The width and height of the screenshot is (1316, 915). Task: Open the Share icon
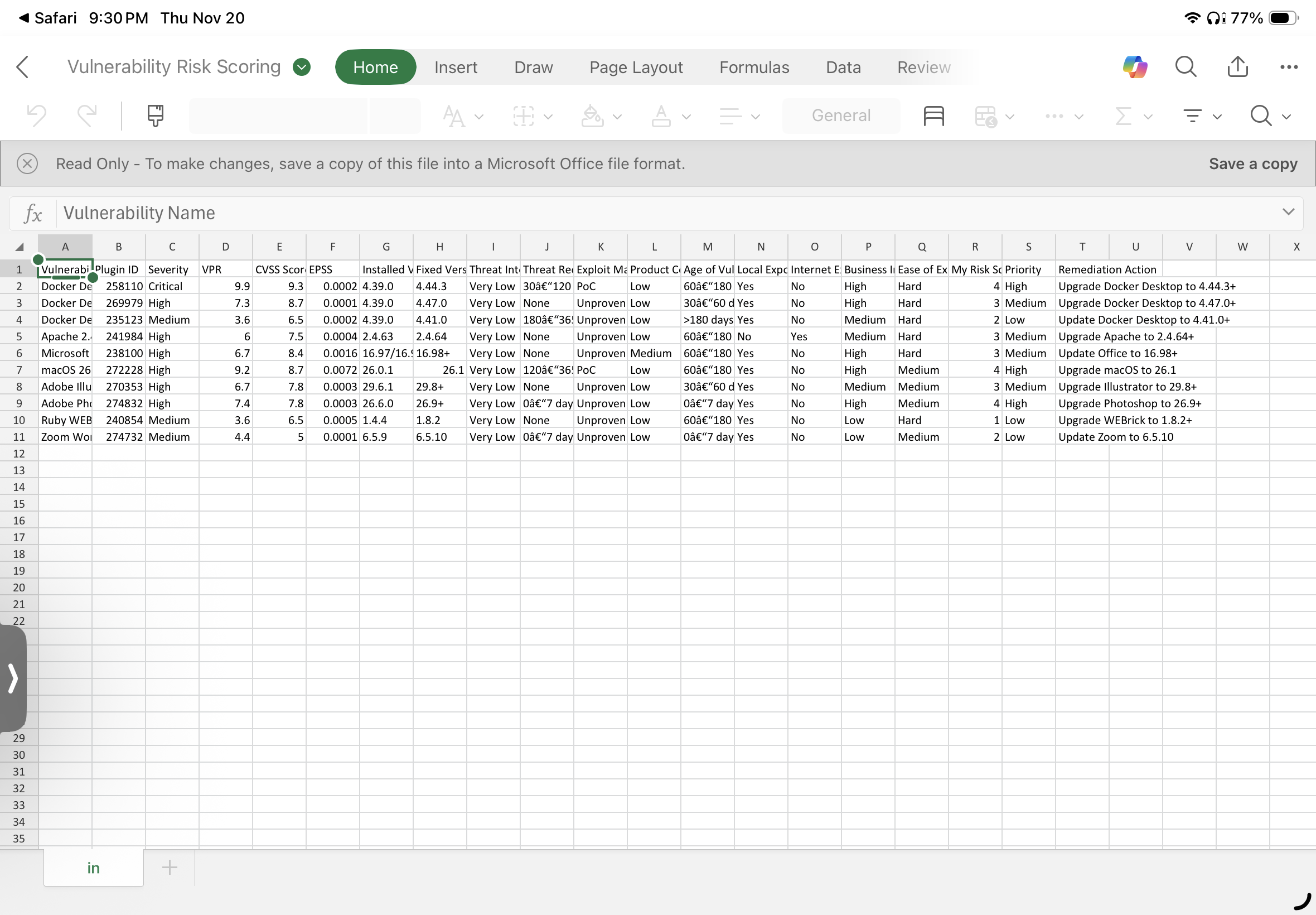point(1237,67)
